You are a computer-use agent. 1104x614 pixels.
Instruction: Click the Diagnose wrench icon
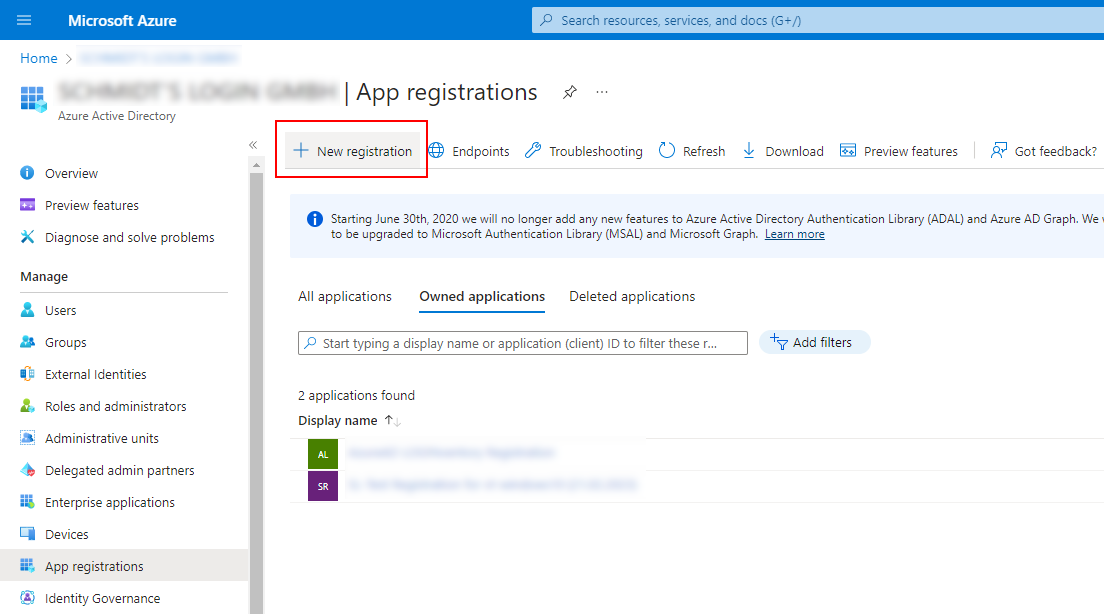27,237
